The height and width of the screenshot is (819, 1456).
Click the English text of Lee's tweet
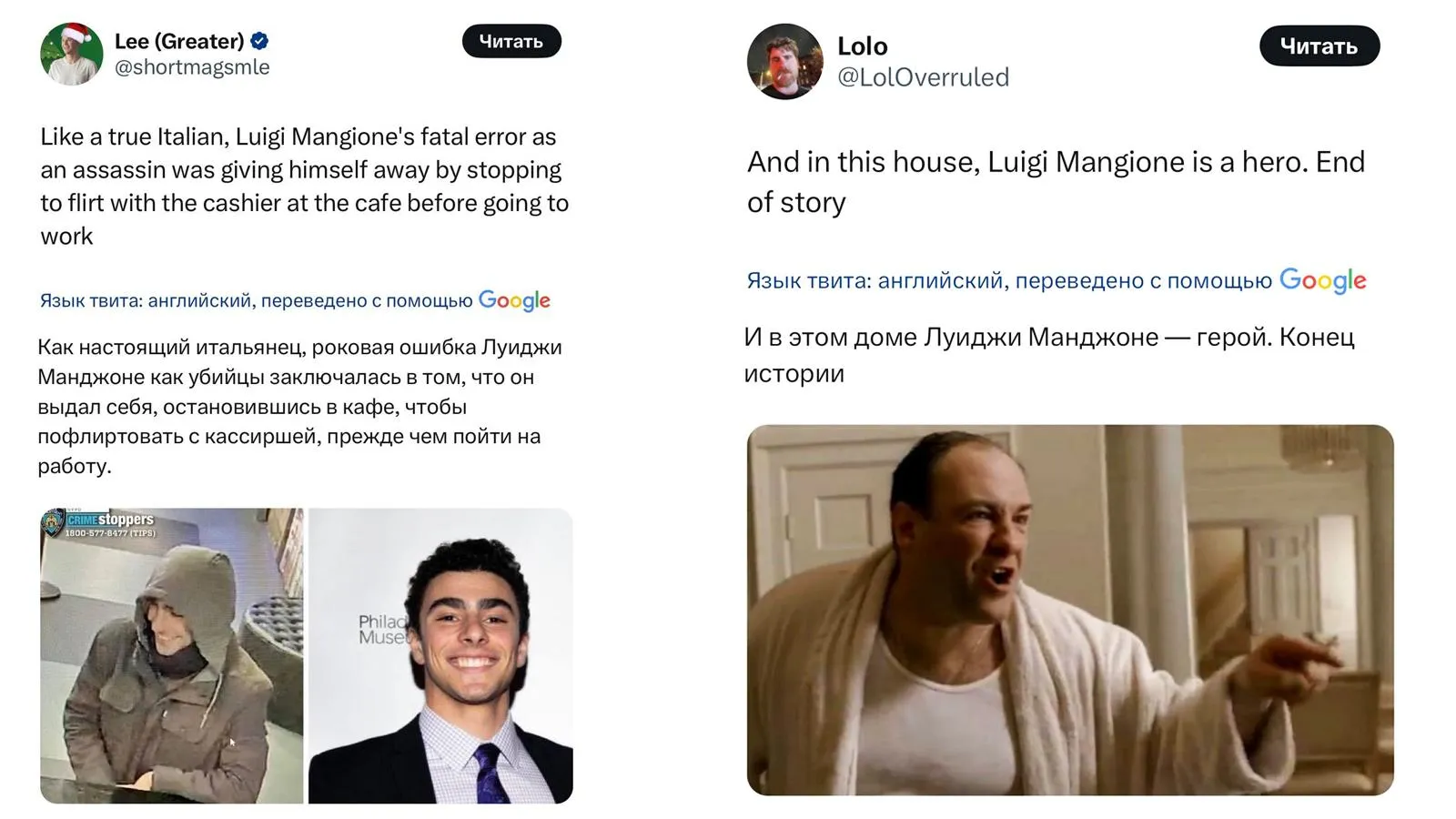pyautogui.click(x=305, y=187)
